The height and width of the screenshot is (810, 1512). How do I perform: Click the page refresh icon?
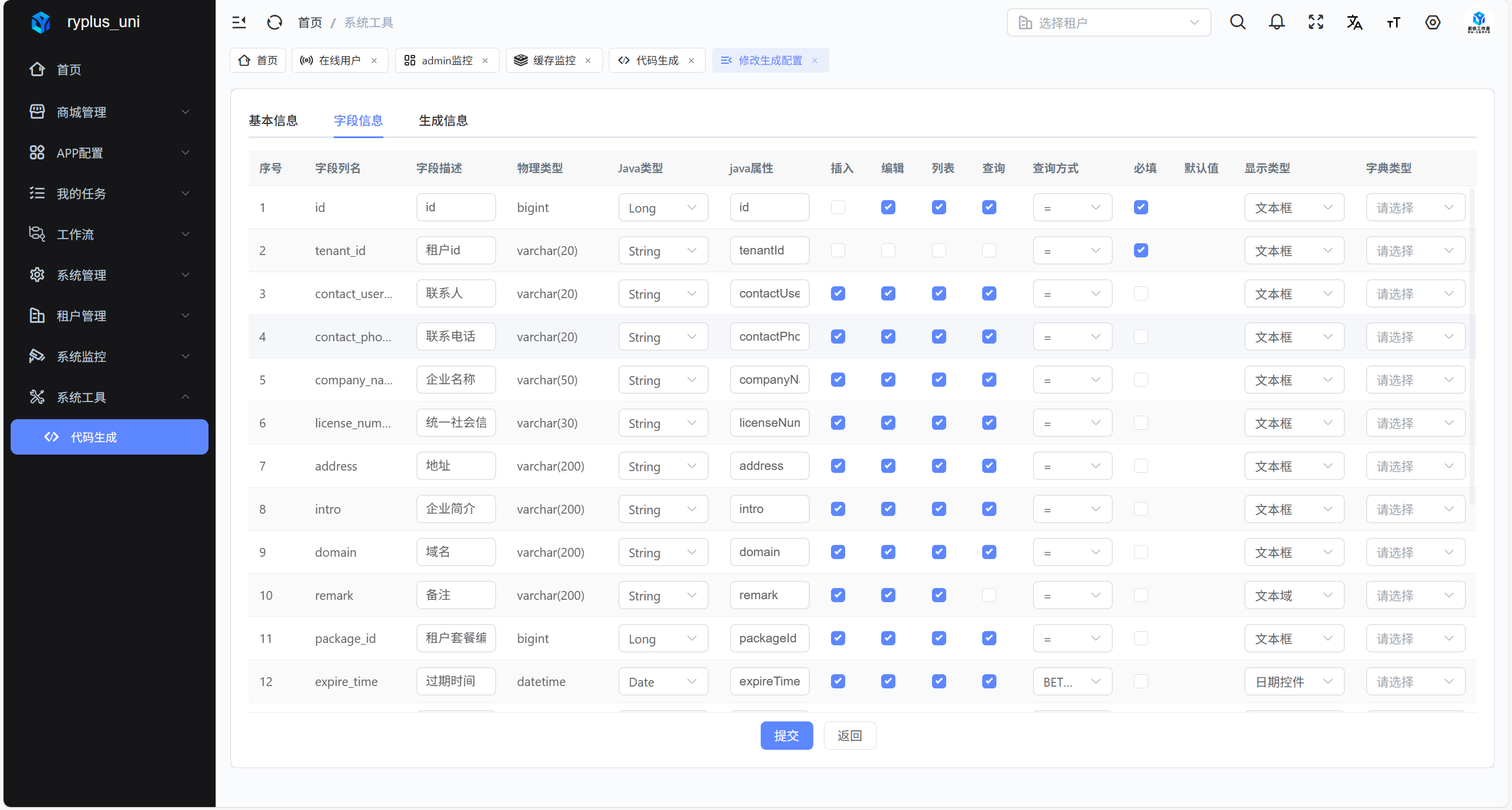(274, 22)
